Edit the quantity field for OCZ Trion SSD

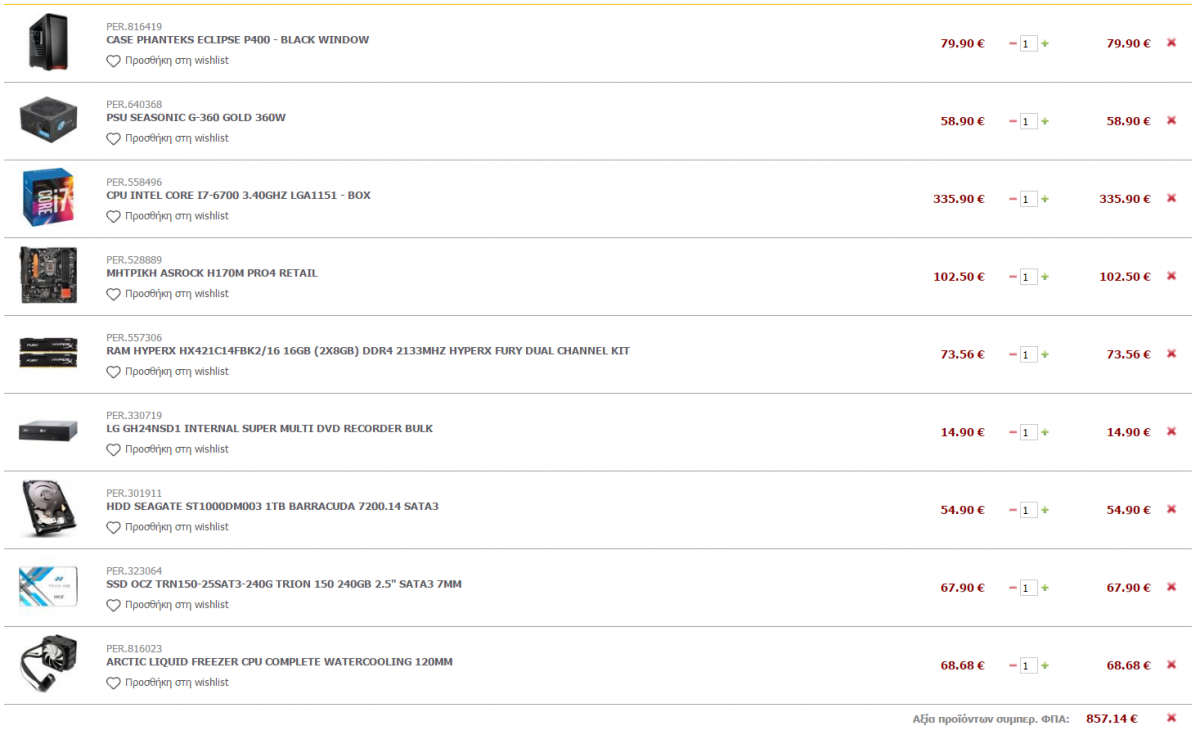[x=1029, y=588]
